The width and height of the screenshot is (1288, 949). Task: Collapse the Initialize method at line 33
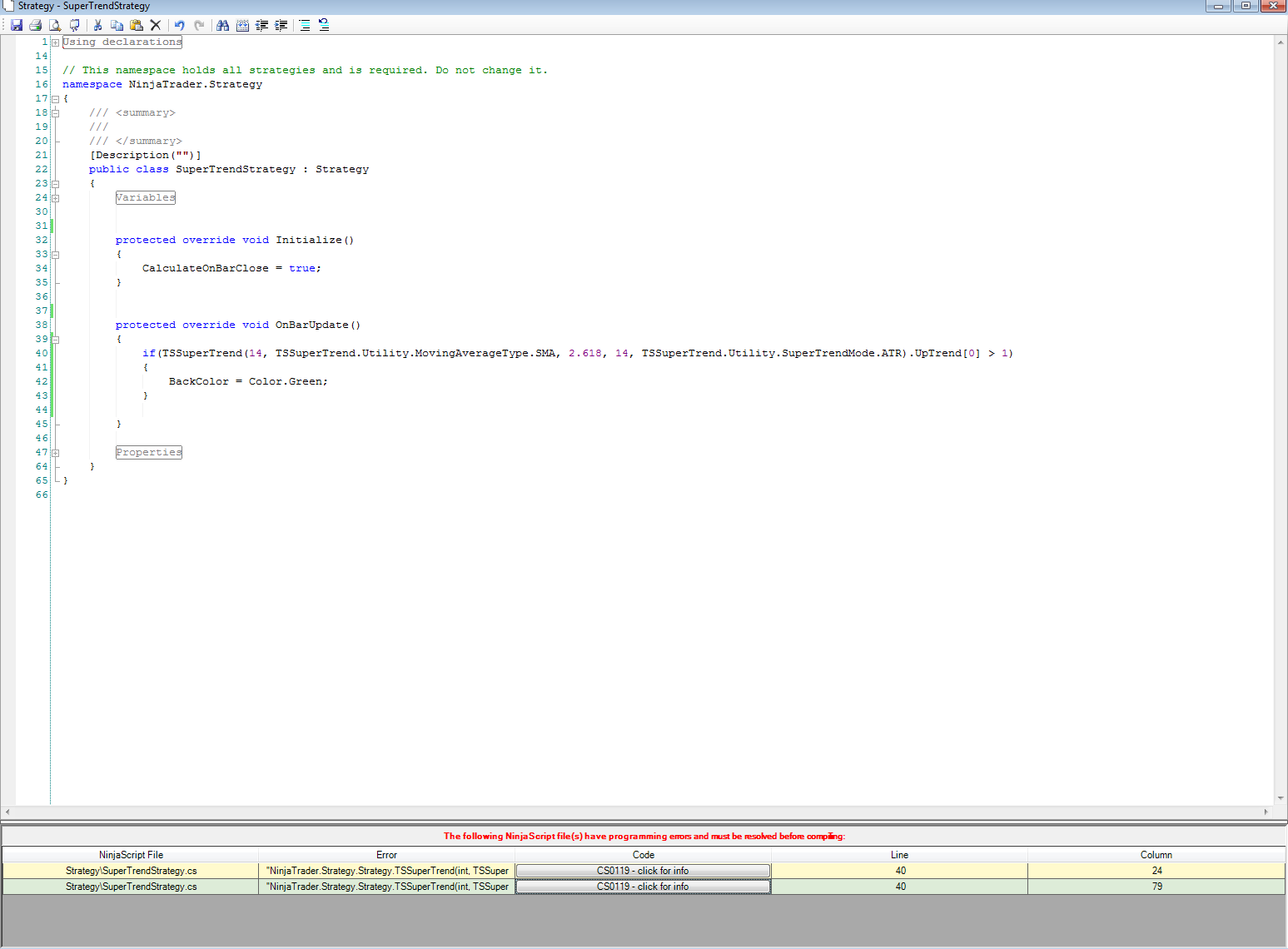pos(55,255)
